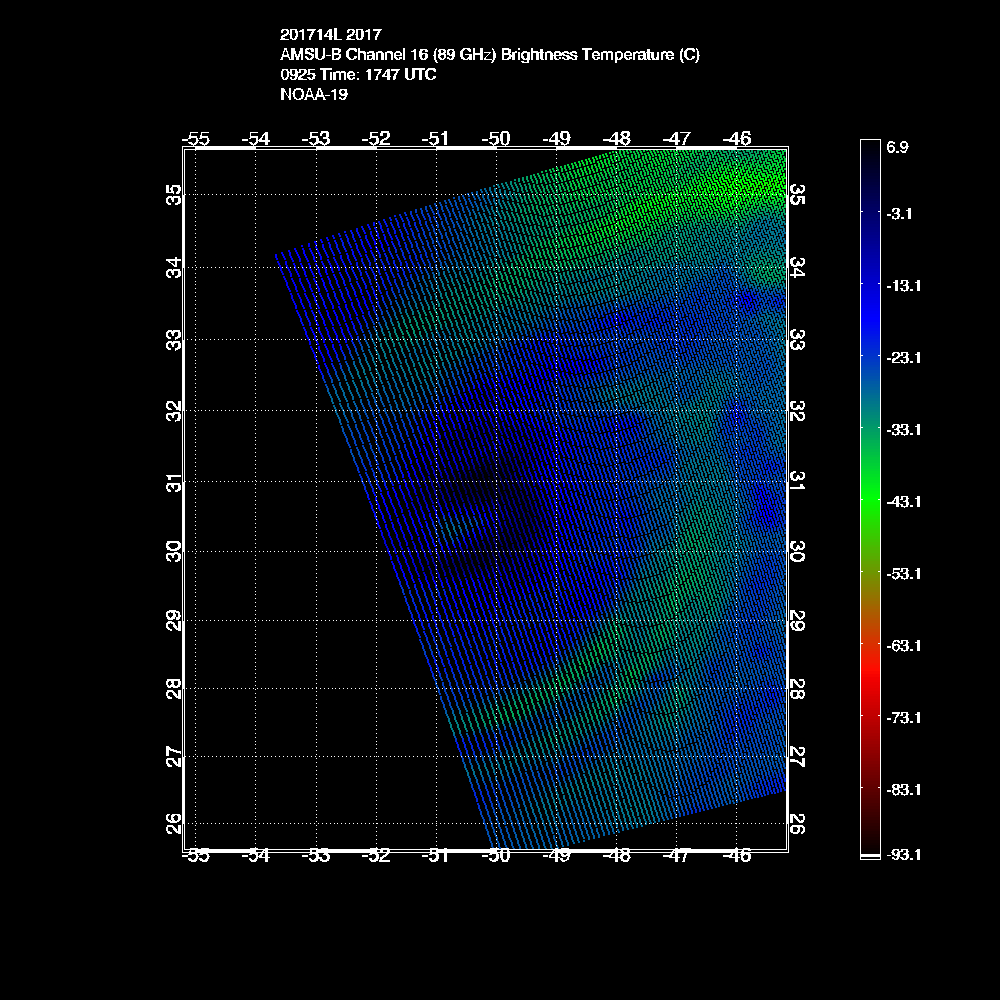Select the -47 longitude label on the top axis

pos(677,138)
